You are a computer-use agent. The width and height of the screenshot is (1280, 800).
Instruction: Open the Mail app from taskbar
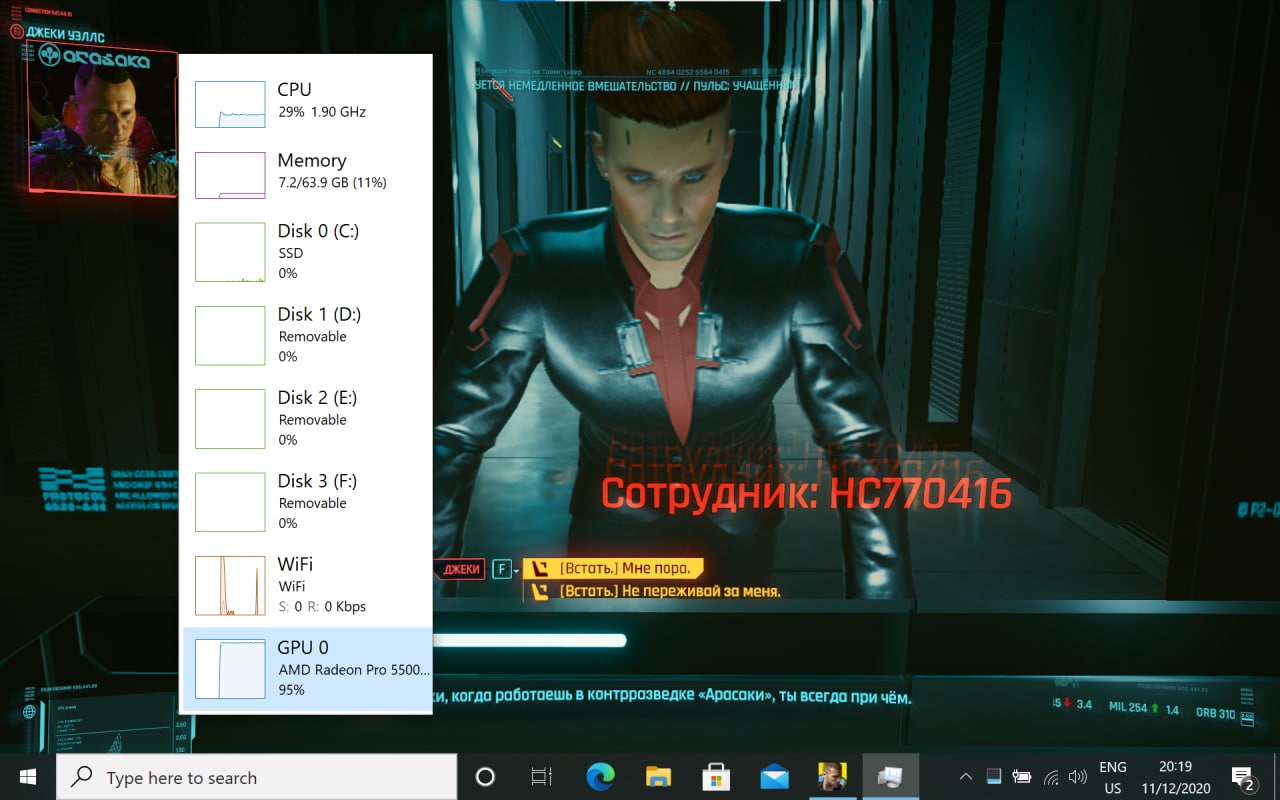pos(774,777)
